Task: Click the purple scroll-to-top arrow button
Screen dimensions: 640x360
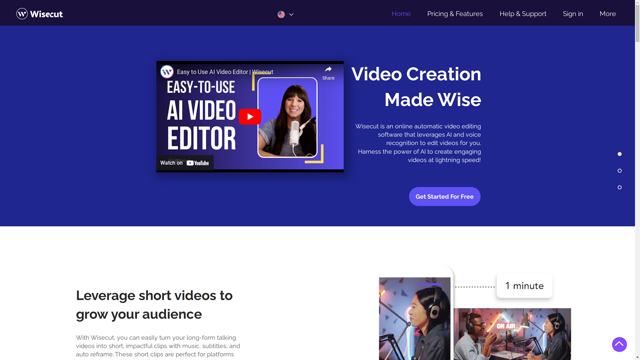Action: 619,344
